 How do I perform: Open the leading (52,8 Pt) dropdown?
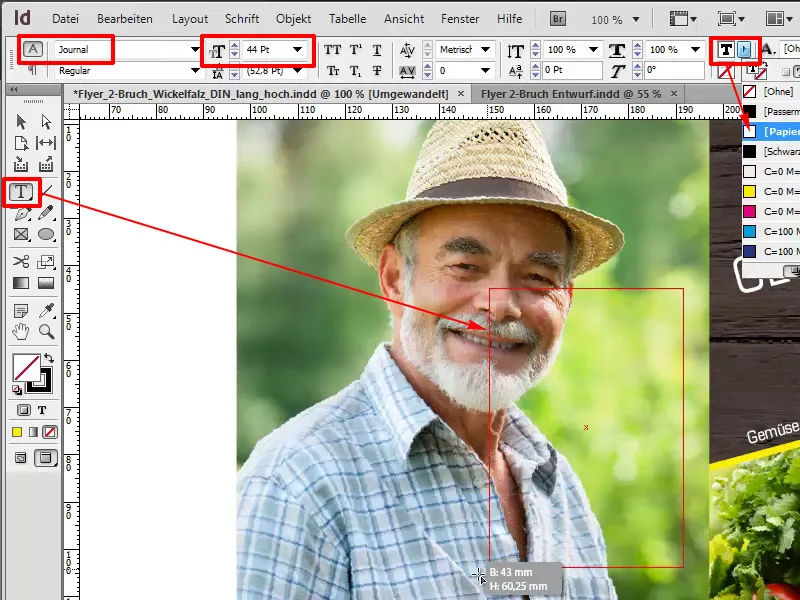tap(297, 70)
